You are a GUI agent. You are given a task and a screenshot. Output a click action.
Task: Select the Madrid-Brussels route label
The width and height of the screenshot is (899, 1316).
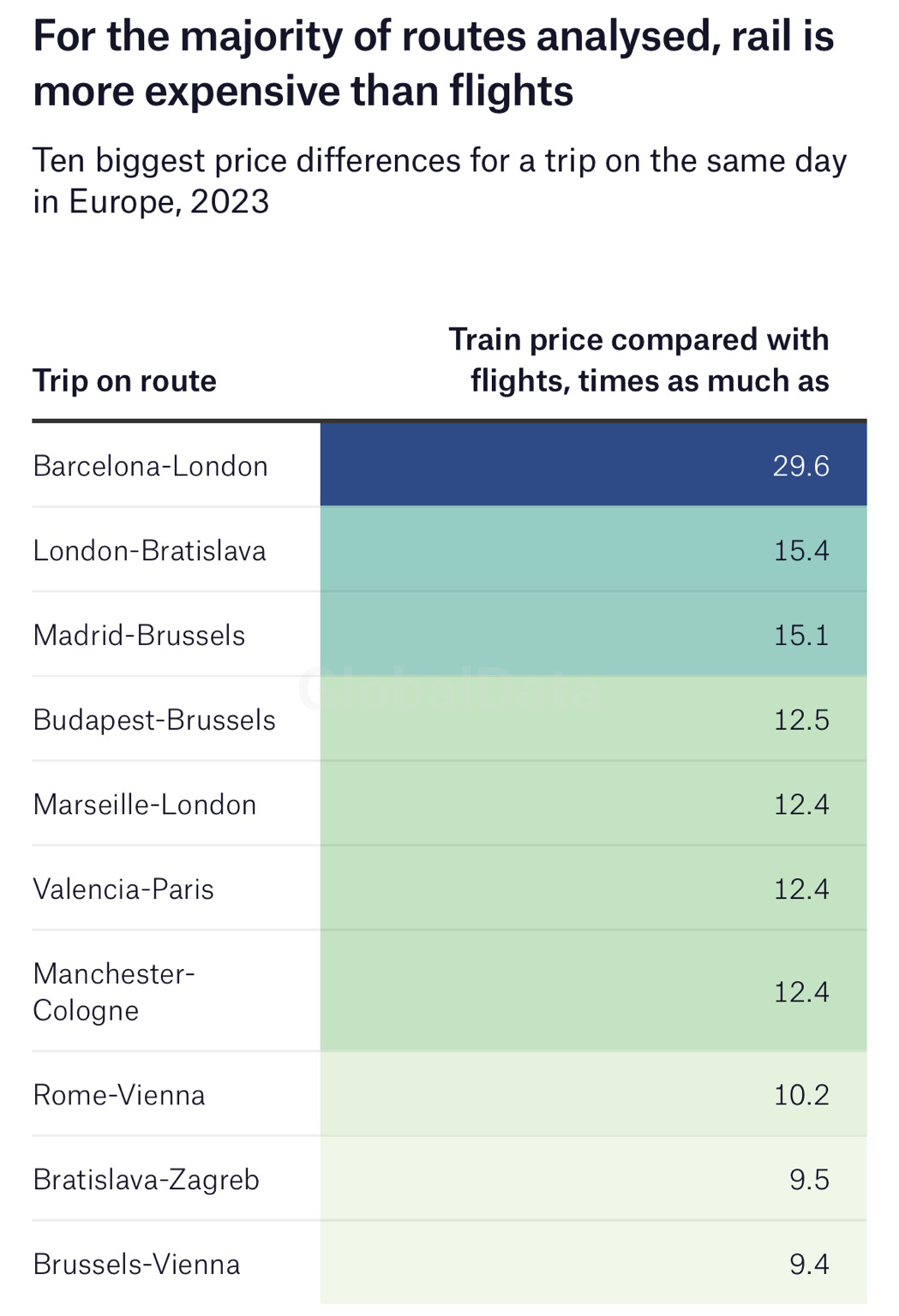[x=139, y=635]
